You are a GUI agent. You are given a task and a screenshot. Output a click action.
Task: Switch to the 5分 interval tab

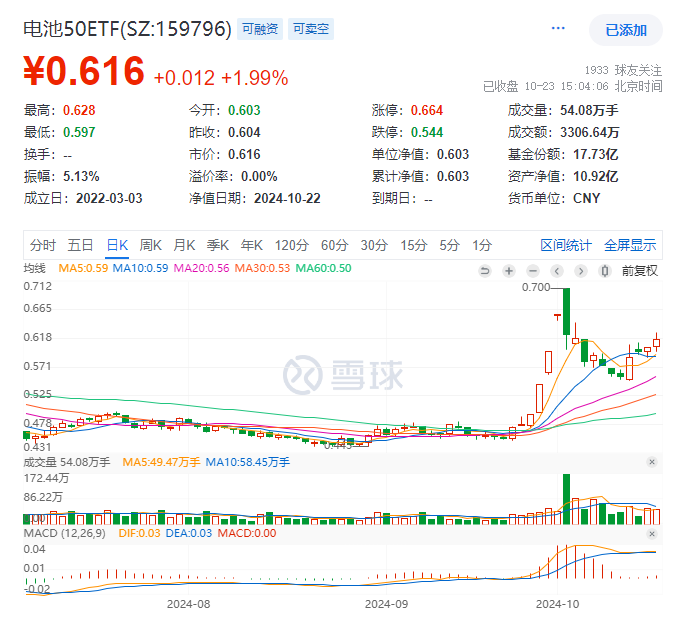[450, 245]
